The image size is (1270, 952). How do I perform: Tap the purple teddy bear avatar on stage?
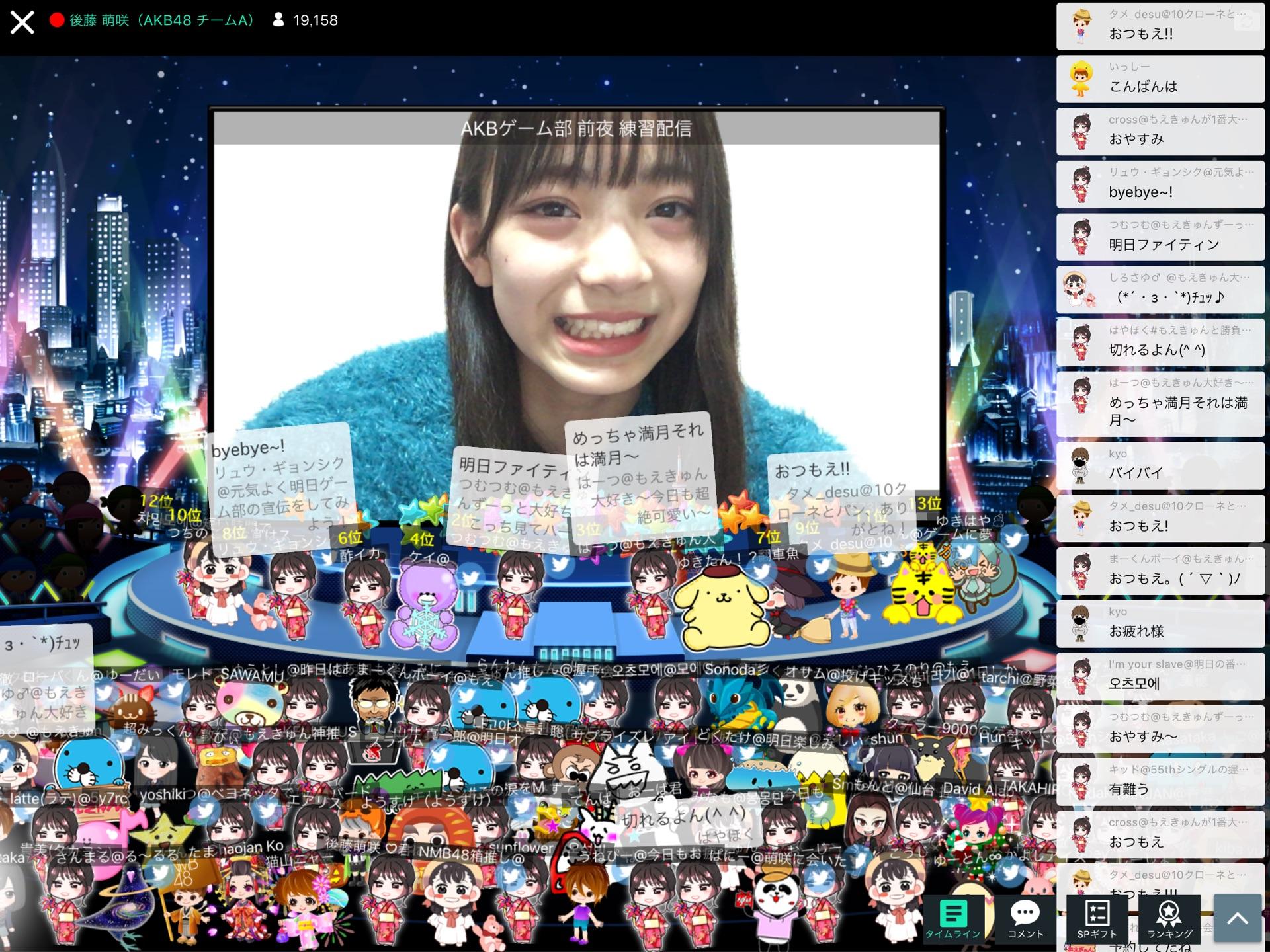[424, 606]
